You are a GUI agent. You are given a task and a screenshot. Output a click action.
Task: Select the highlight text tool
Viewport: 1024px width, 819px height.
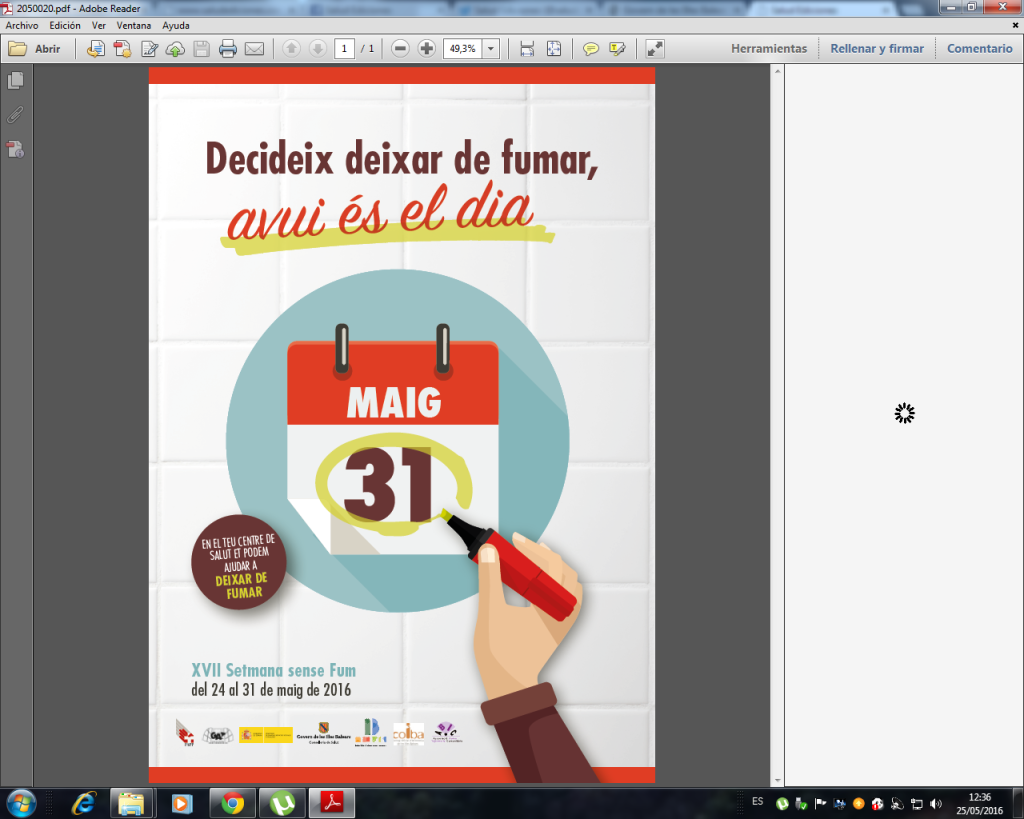(617, 49)
